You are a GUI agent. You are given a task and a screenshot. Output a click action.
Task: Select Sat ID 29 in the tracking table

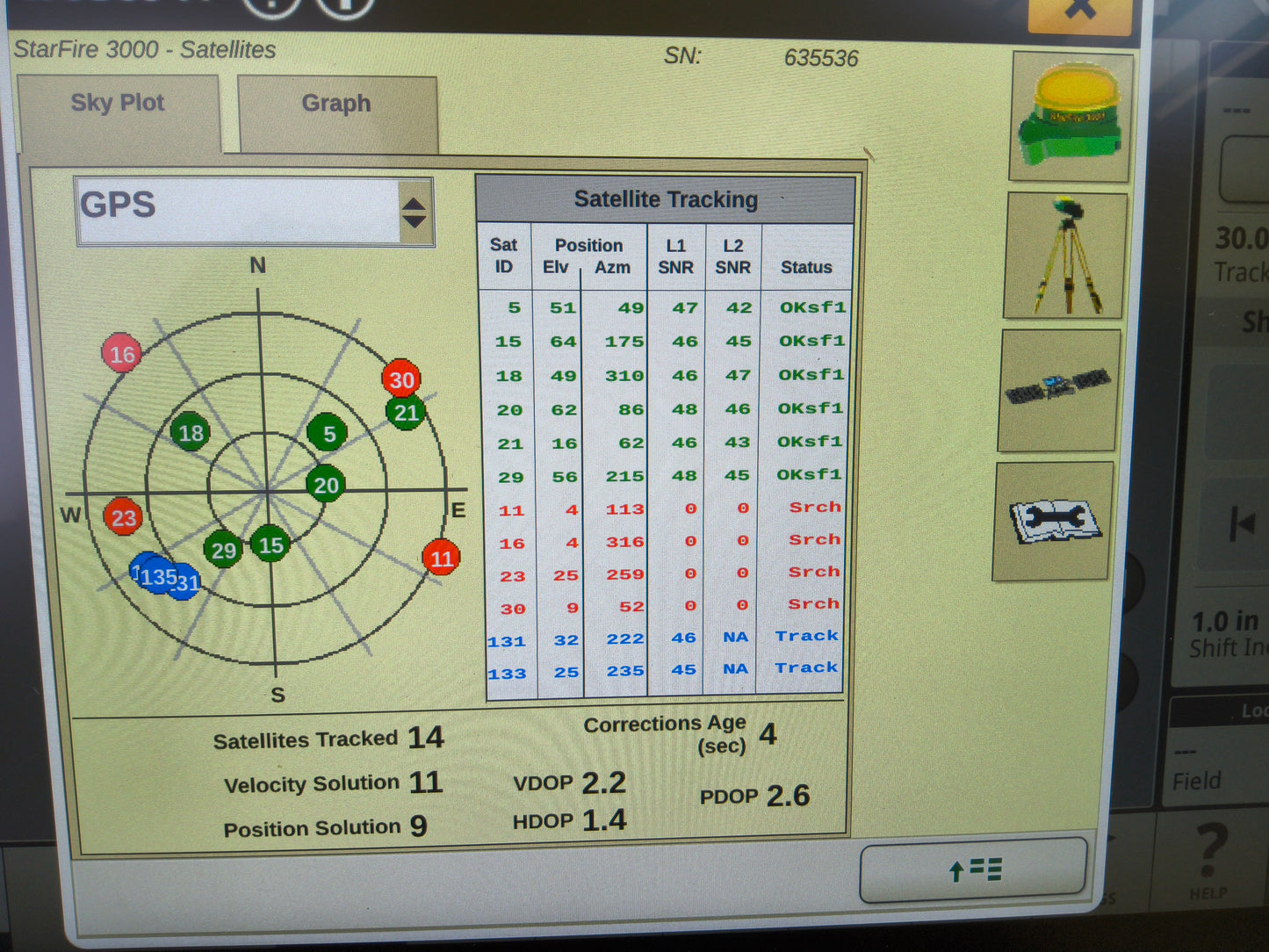point(511,477)
